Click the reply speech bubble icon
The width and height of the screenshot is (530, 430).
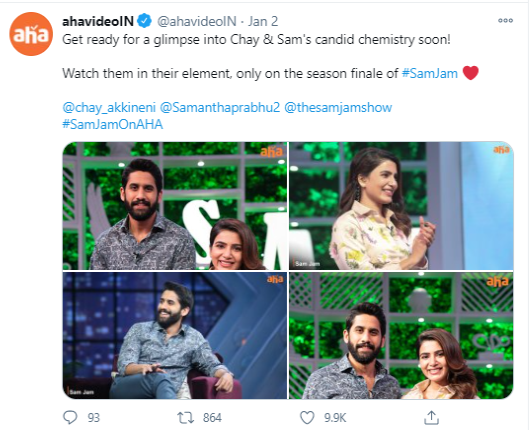click(x=70, y=417)
